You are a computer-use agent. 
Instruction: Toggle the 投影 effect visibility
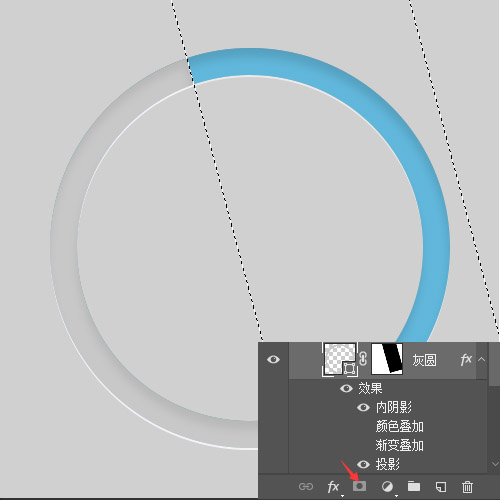363,464
